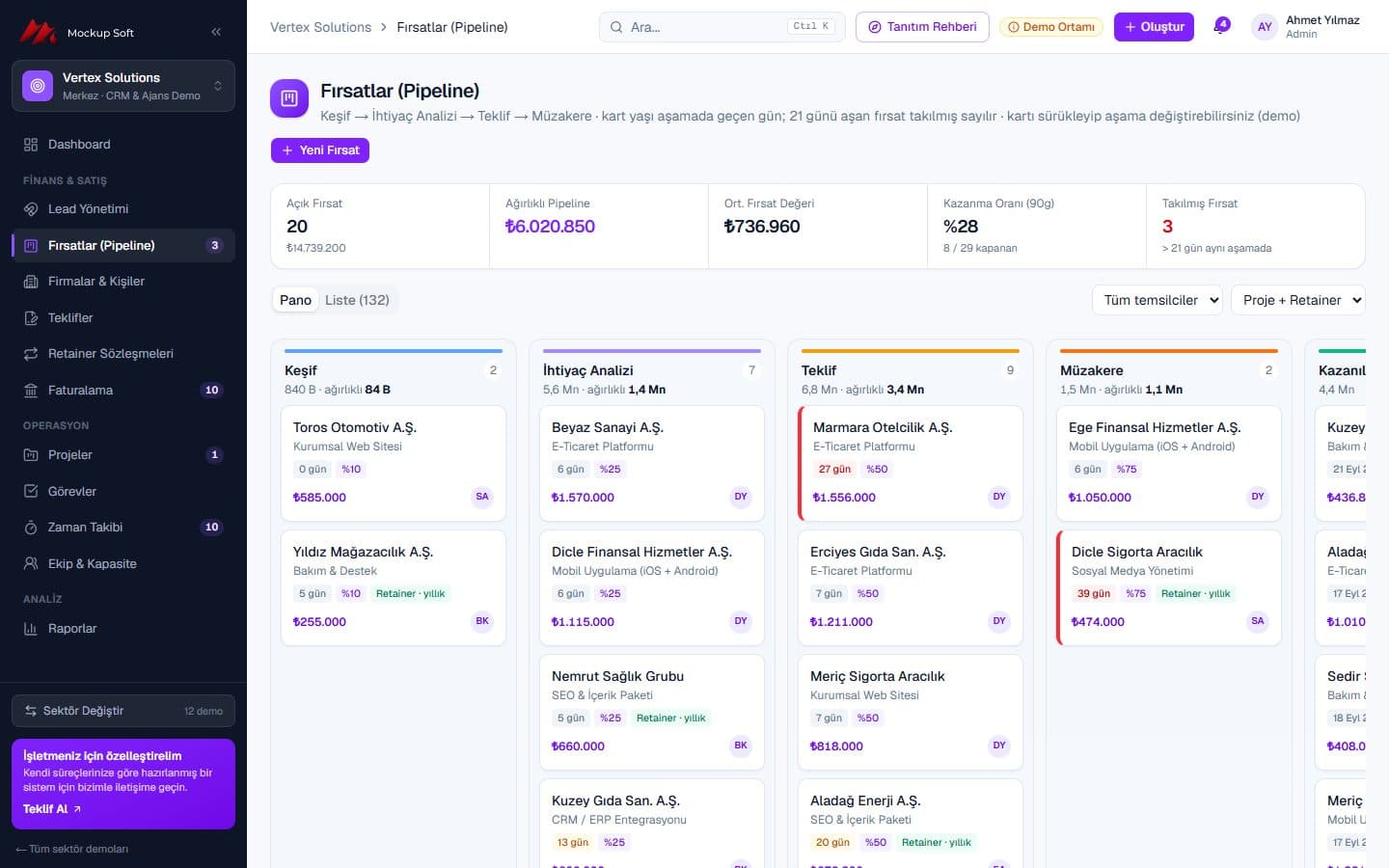
Task: Open Ege Finansal Hizmetler A.Ş. card
Action: click(1169, 463)
